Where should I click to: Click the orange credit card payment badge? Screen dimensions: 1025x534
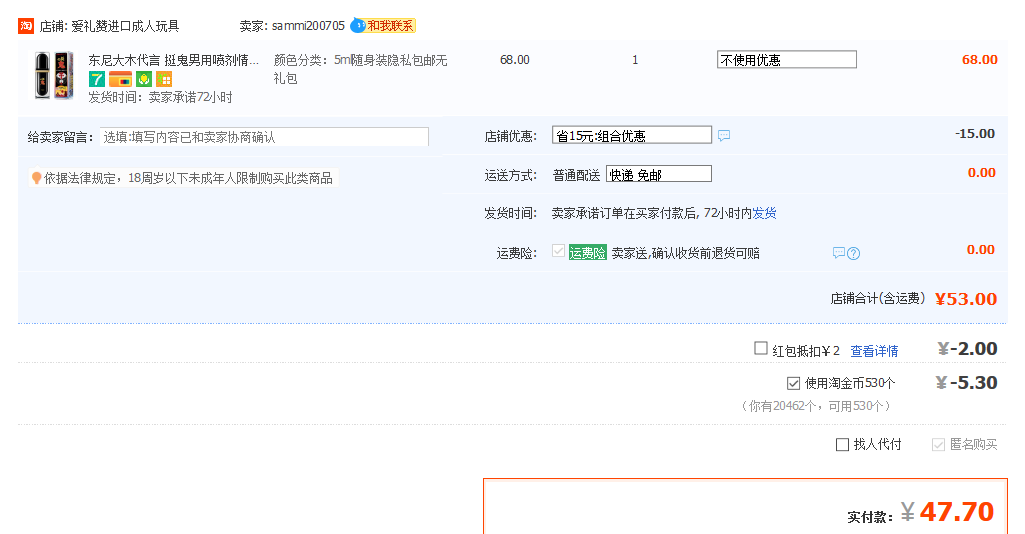point(120,79)
